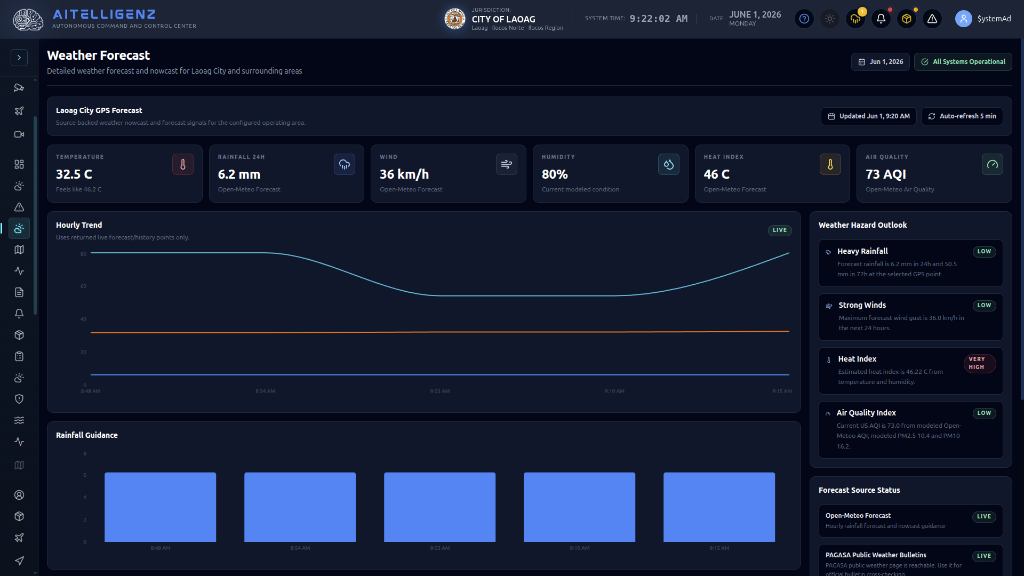The height and width of the screenshot is (576, 1024).
Task: Open the document reports sidebar icon
Action: (x=19, y=292)
